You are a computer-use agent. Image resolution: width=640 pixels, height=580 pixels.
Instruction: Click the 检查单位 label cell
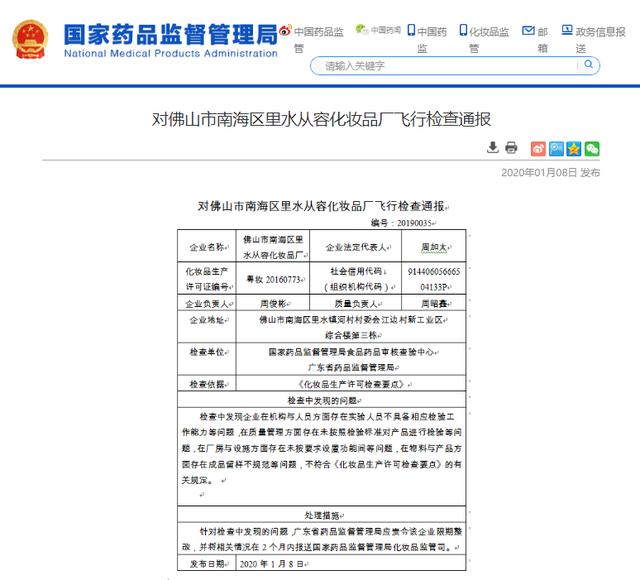[207, 359]
